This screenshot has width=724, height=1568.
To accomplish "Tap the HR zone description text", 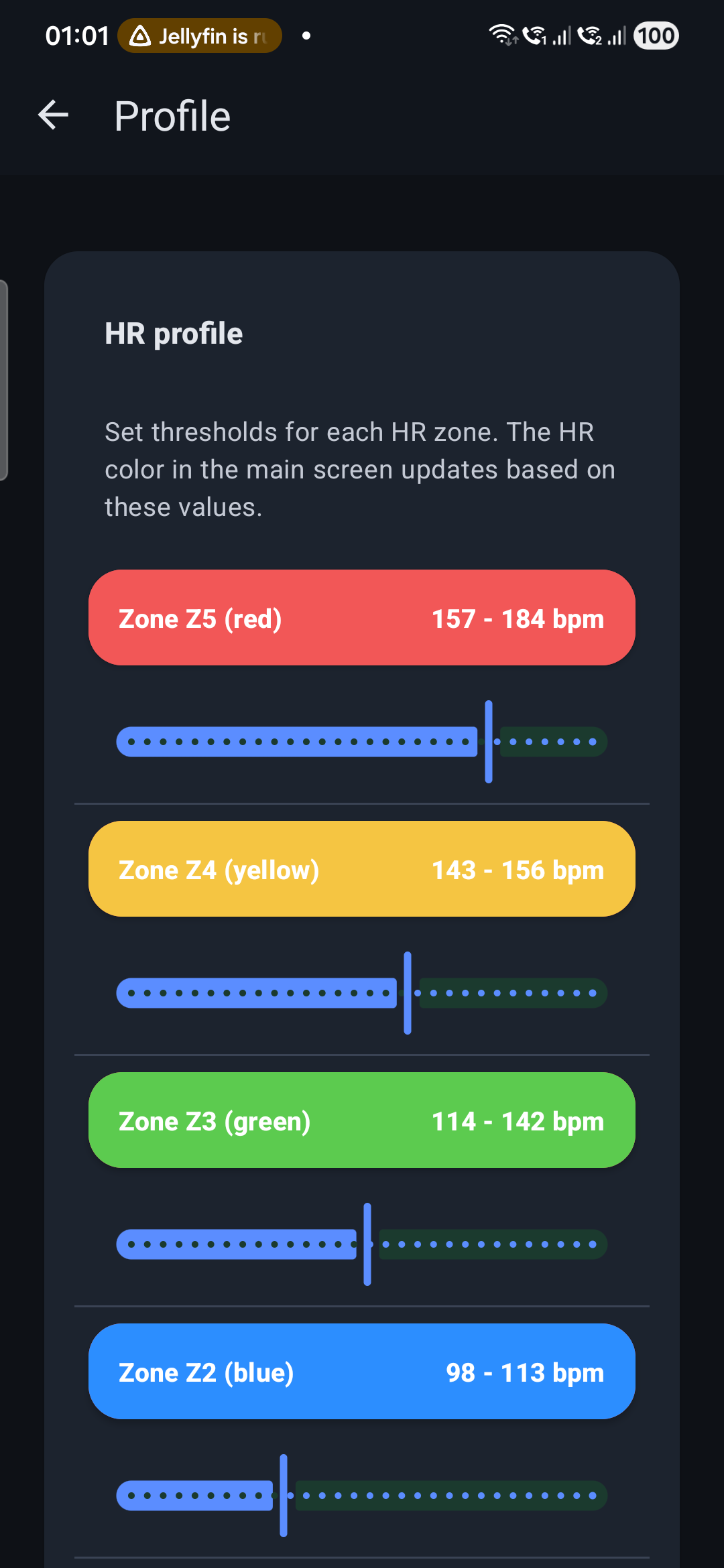I will click(x=359, y=468).
